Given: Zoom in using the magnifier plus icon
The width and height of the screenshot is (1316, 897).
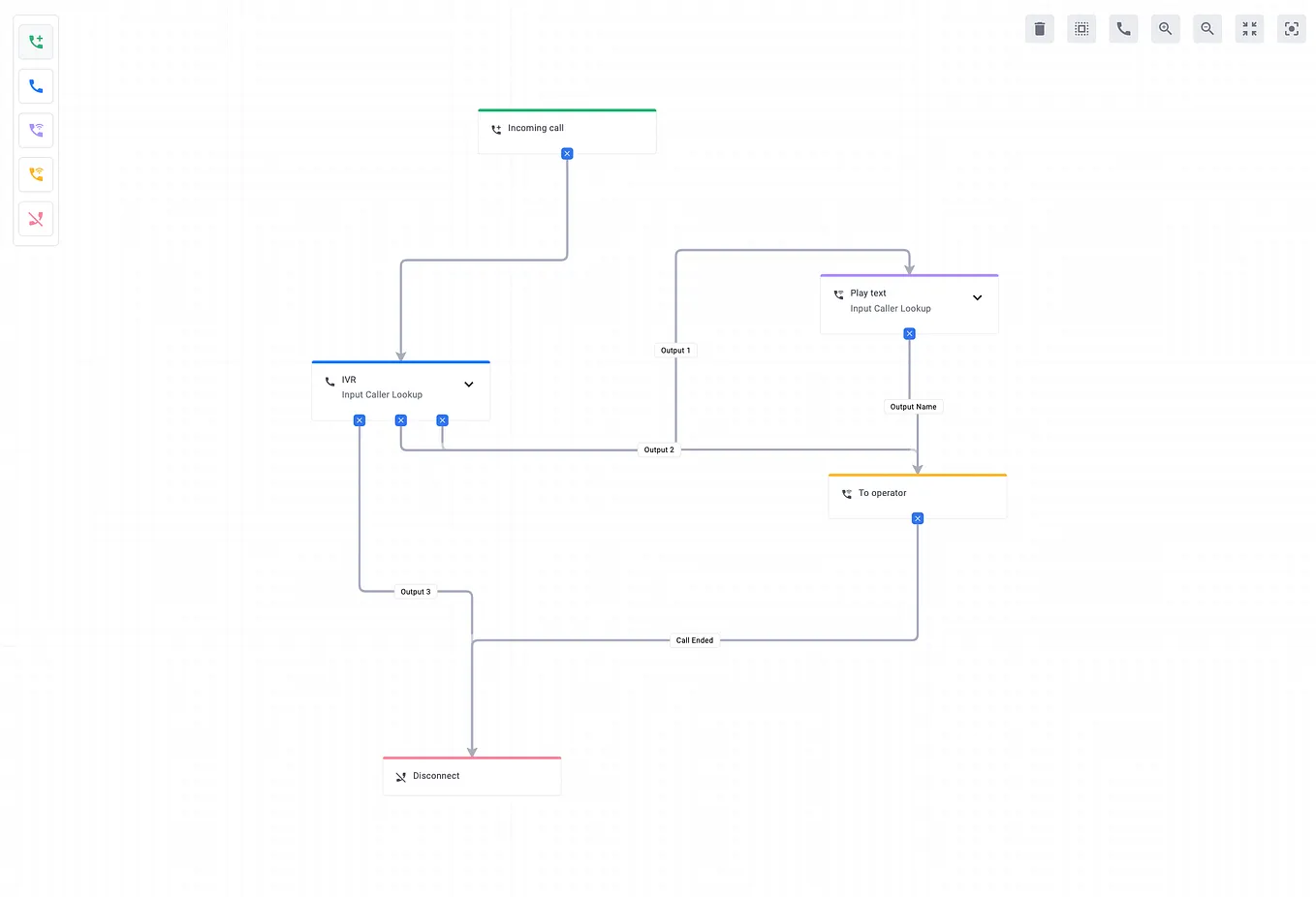Looking at the screenshot, I should tap(1165, 28).
